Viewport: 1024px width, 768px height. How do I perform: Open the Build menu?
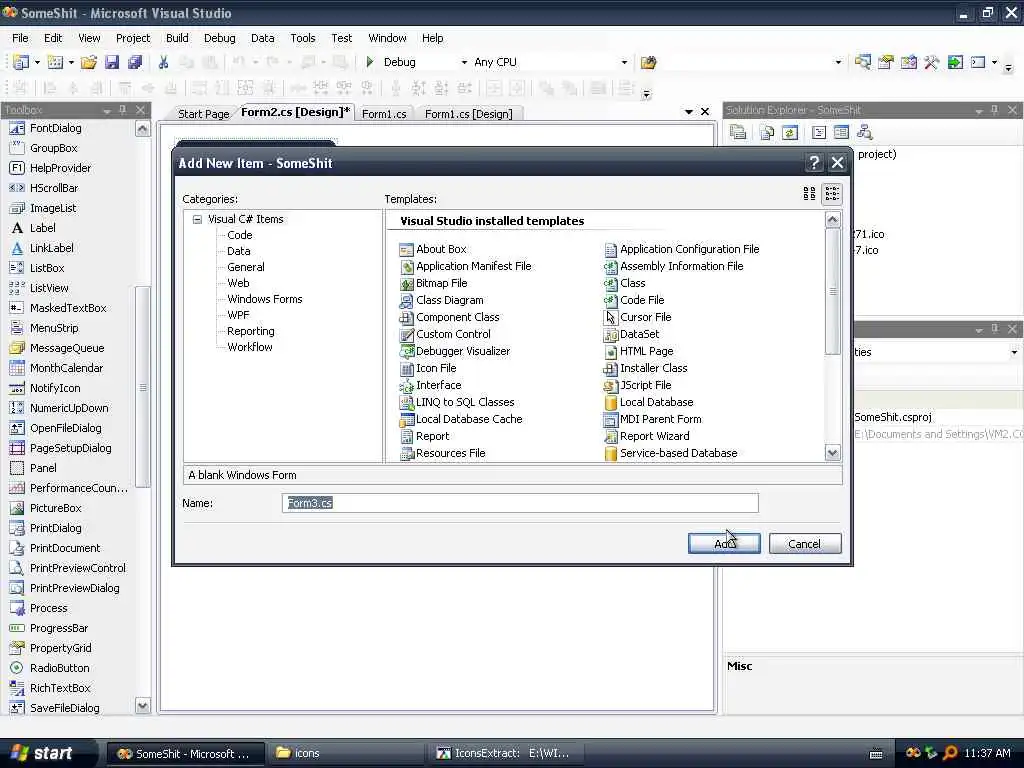pos(177,38)
